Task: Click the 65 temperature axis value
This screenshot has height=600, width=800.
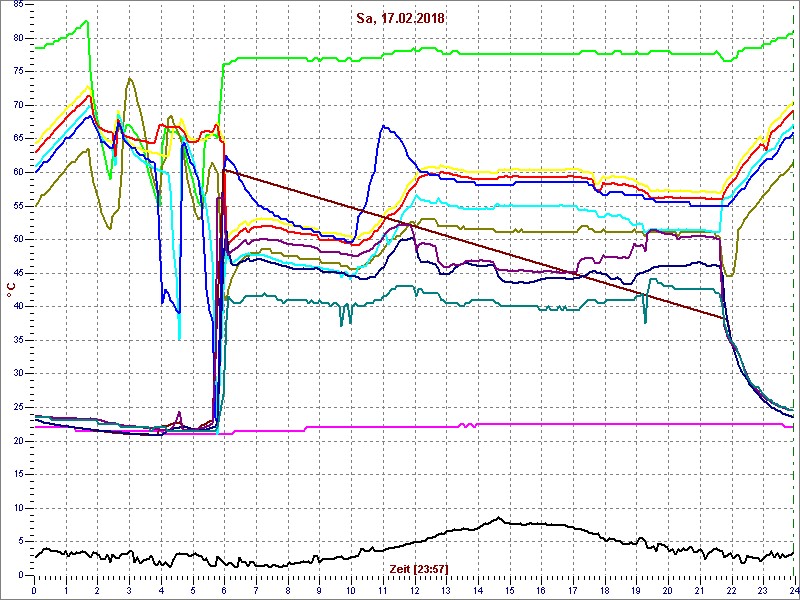Action: (x=18, y=139)
